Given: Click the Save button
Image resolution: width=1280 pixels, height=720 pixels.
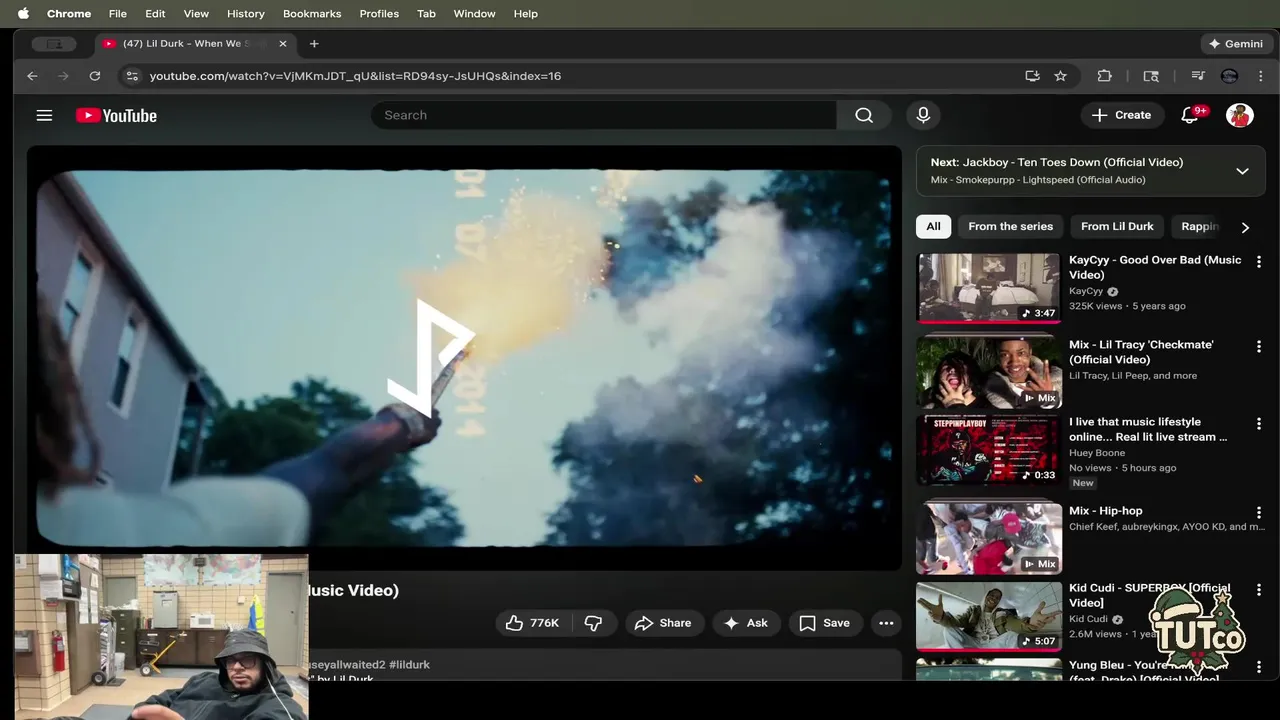Looking at the screenshot, I should [825, 623].
